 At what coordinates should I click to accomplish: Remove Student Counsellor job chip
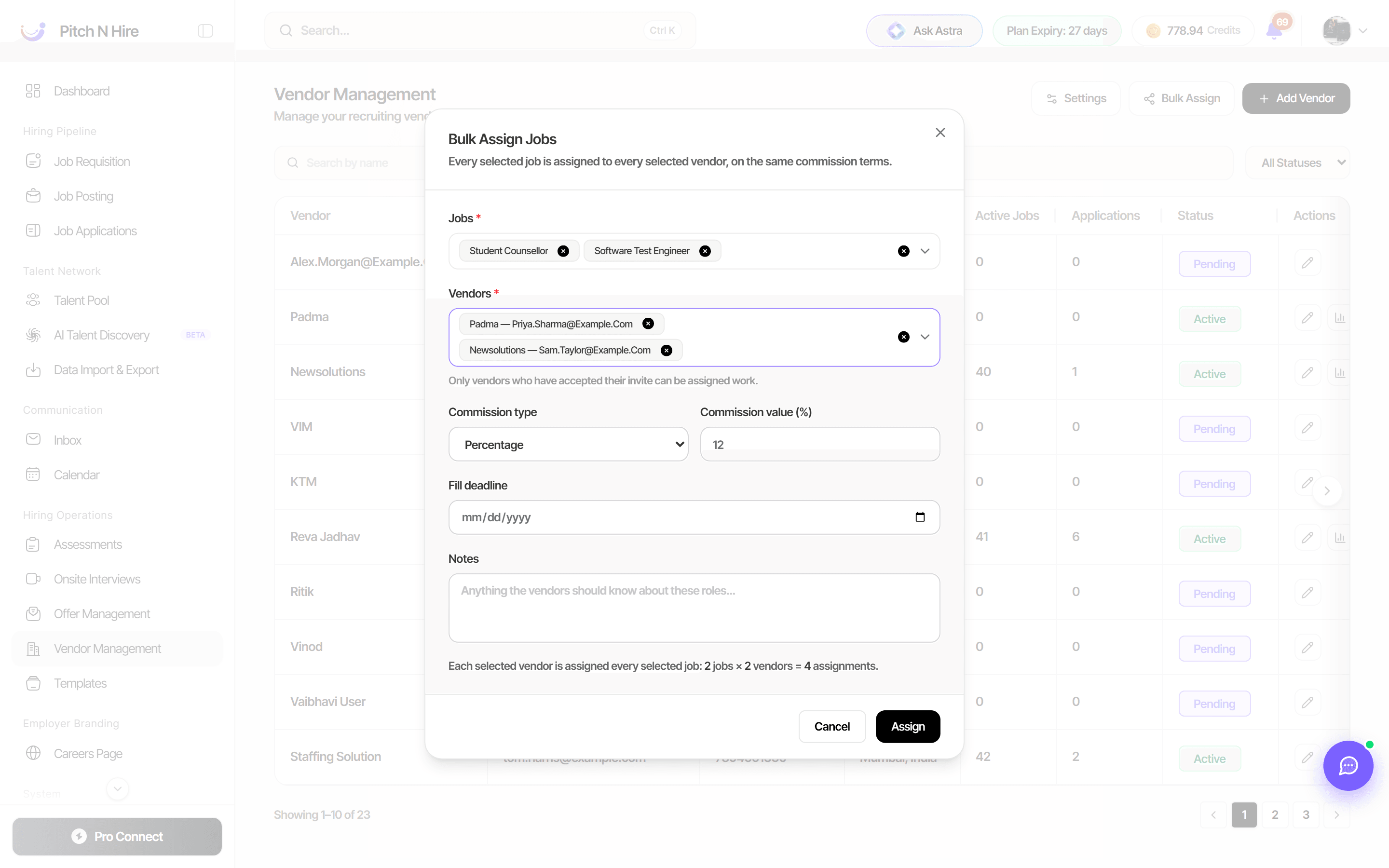563,251
